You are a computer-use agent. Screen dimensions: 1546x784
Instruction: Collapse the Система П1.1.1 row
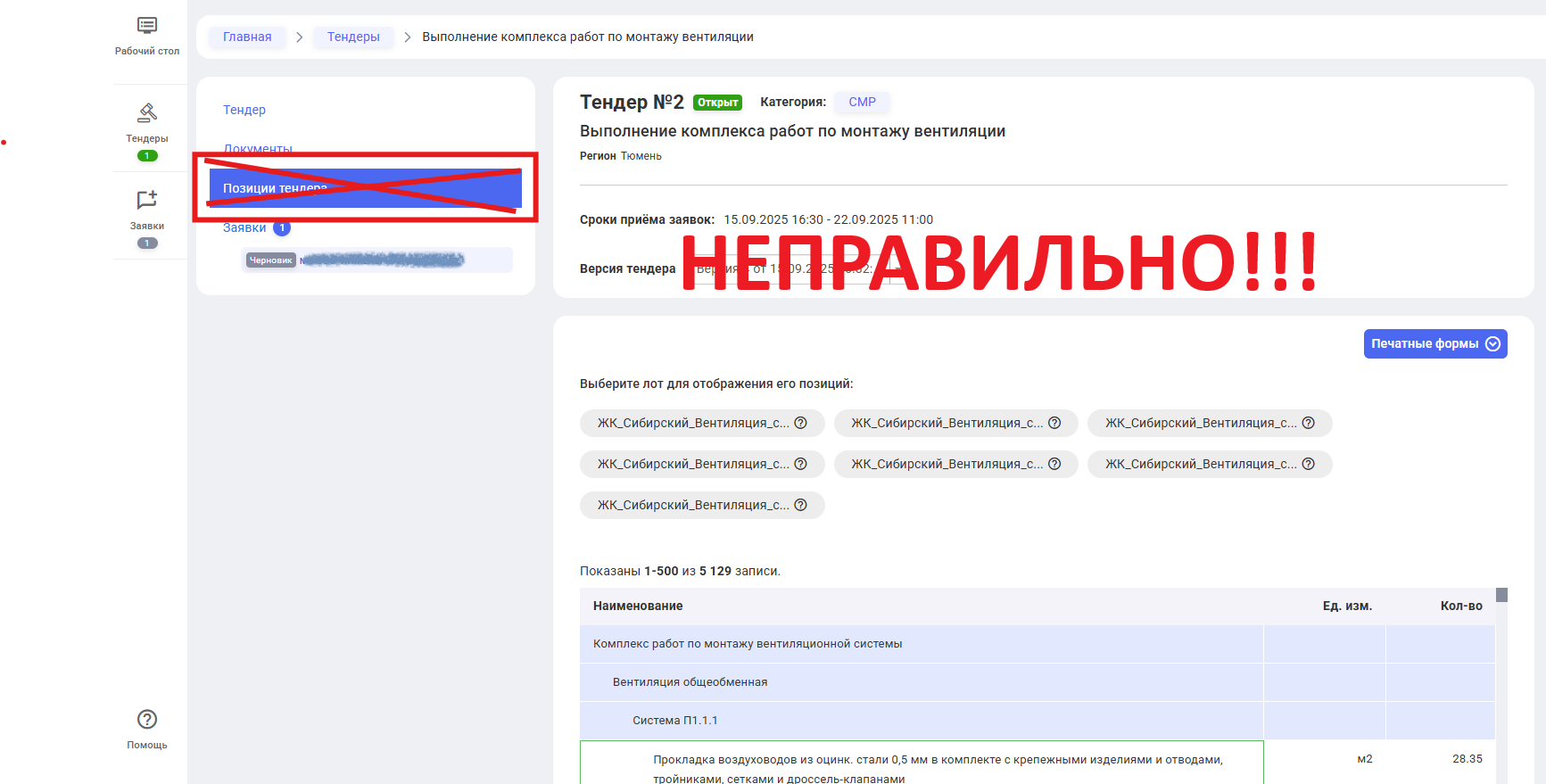[x=674, y=721]
